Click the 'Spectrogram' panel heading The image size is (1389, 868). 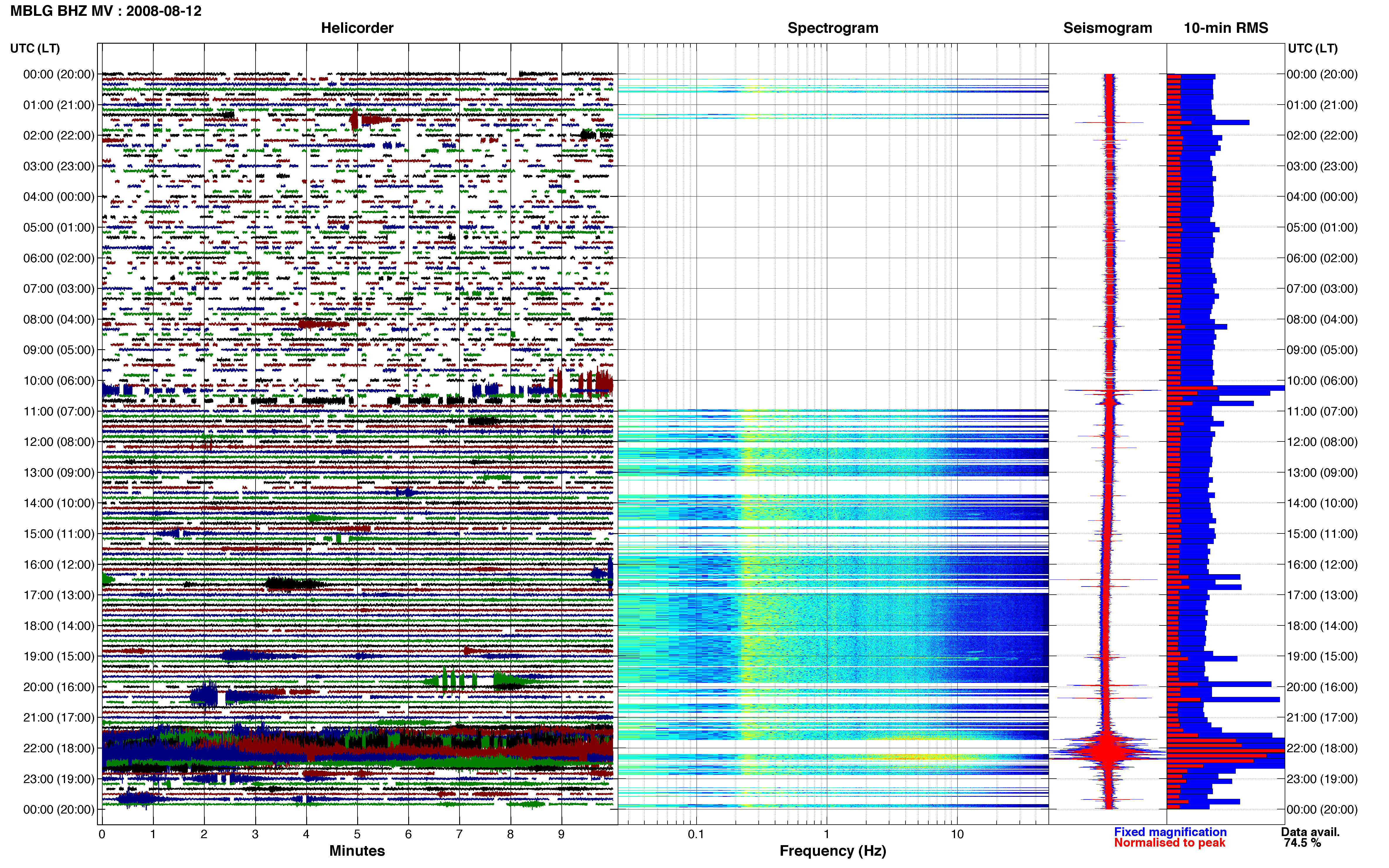click(833, 28)
